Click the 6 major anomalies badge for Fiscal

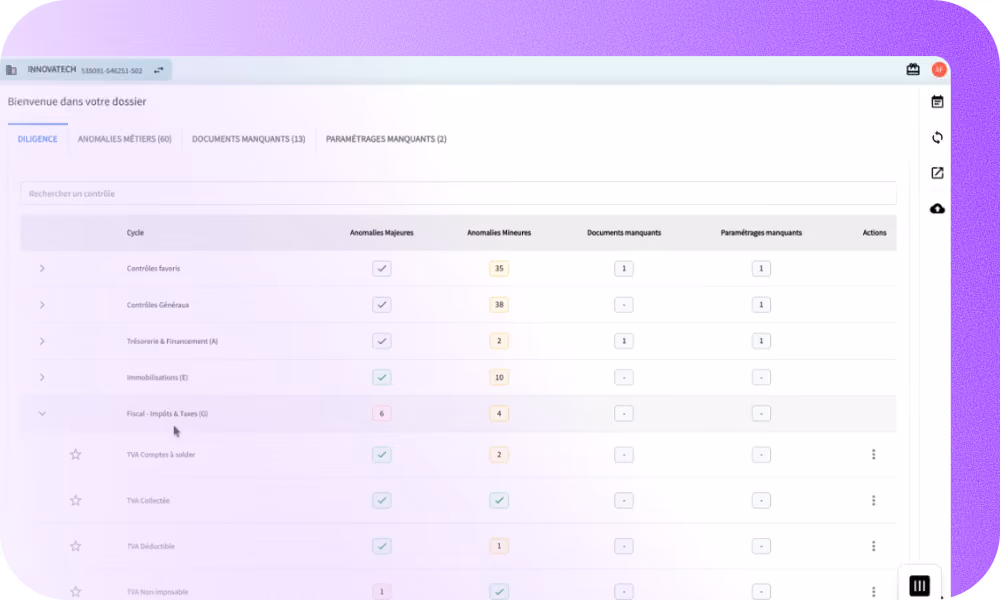381,413
